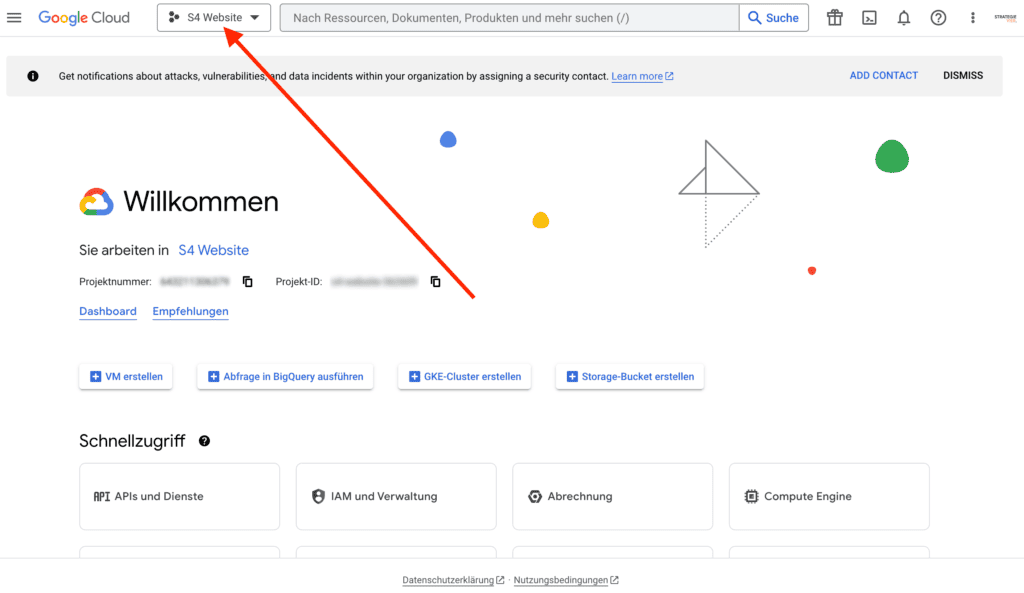Open the Learn more link in banner
Image resolution: width=1024 pixels, height=593 pixels.
click(x=642, y=76)
